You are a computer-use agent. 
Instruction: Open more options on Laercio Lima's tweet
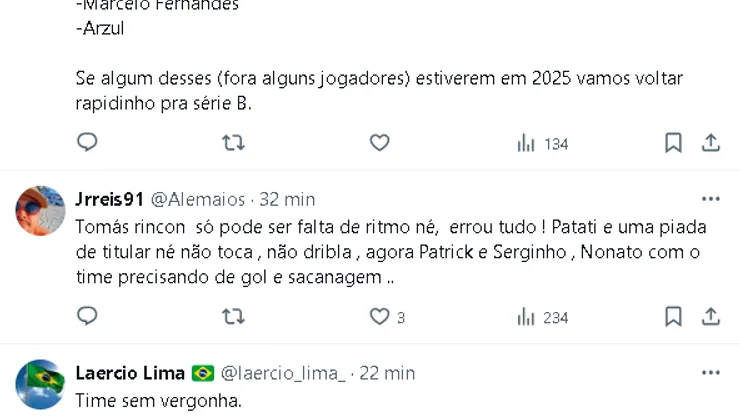[710, 373]
